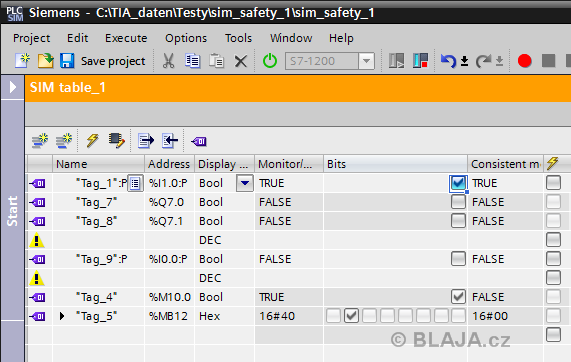The height and width of the screenshot is (362, 571).
Task: Open tag selector button next to Tag_1
Action: [x=135, y=183]
